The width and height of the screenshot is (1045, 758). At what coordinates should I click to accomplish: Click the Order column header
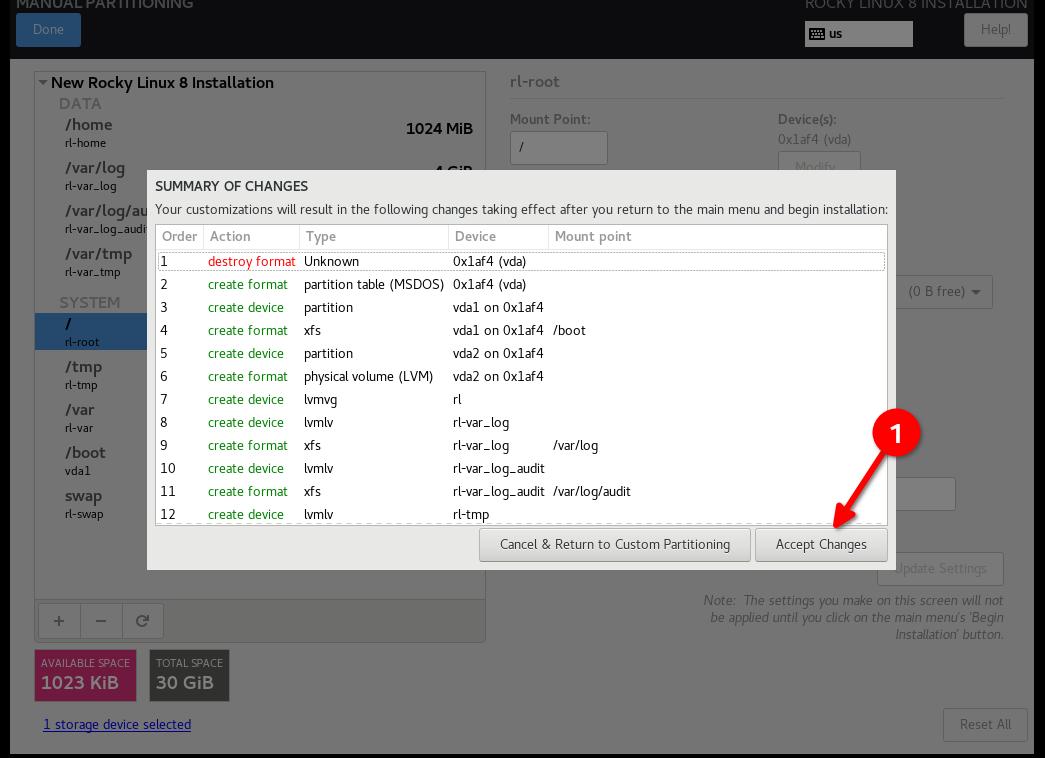180,237
